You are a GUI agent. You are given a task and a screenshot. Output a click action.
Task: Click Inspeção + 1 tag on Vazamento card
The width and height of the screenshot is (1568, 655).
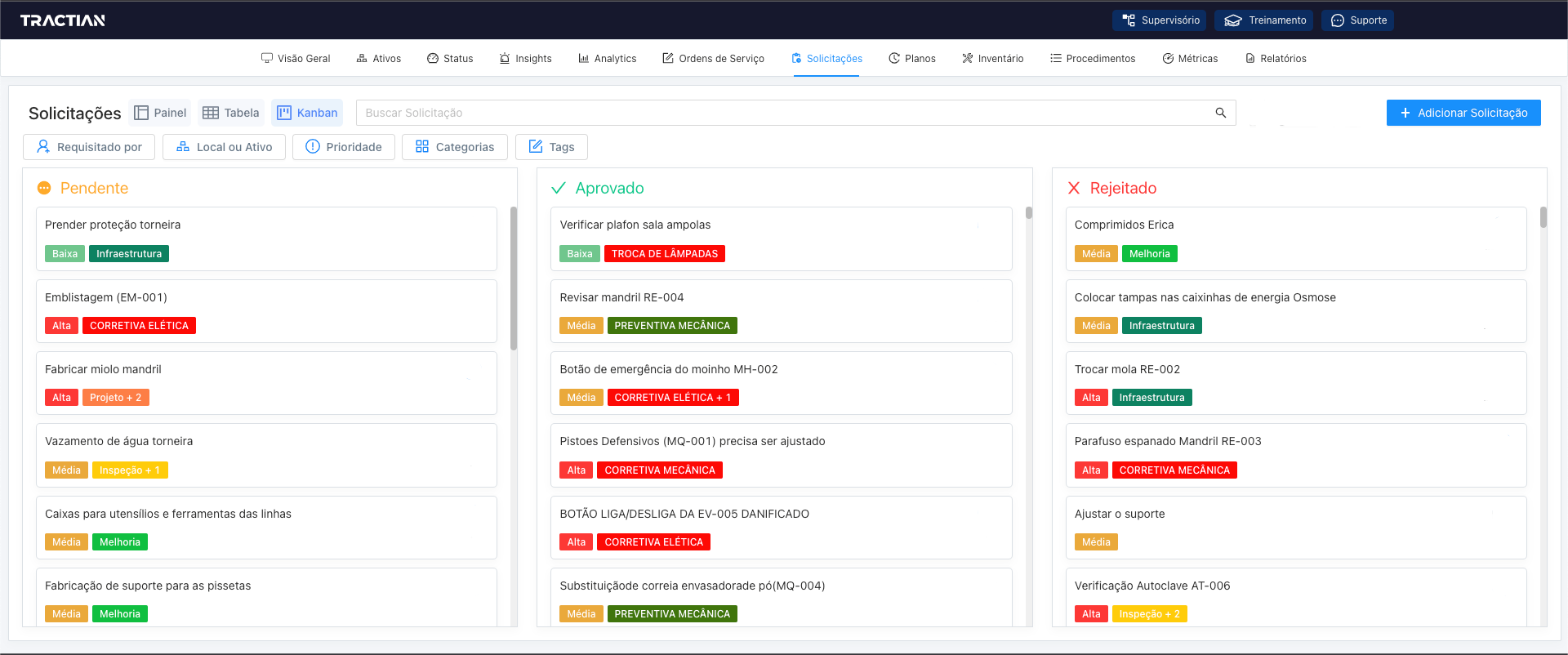(130, 470)
